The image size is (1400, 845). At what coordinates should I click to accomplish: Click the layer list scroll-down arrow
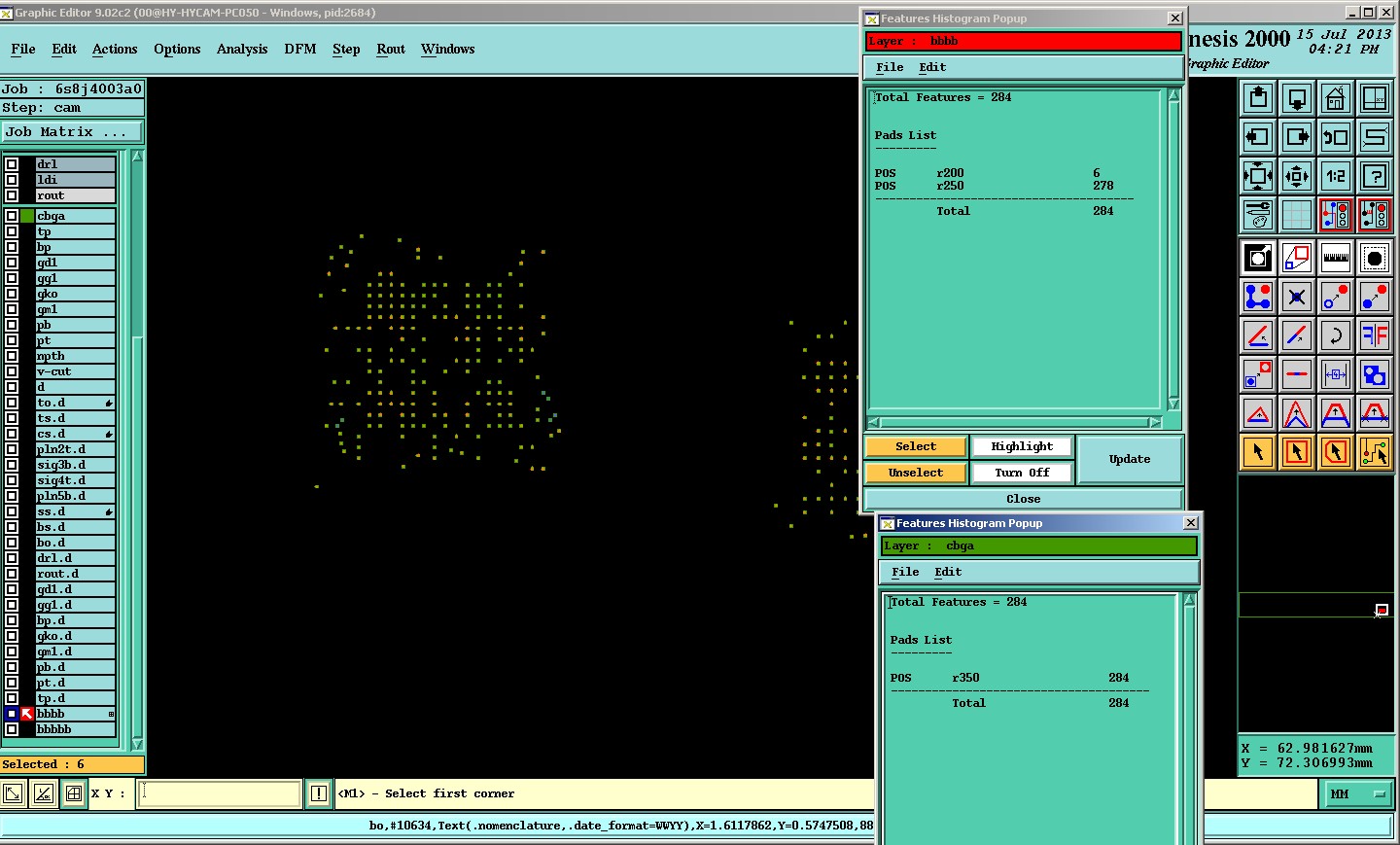[137, 744]
